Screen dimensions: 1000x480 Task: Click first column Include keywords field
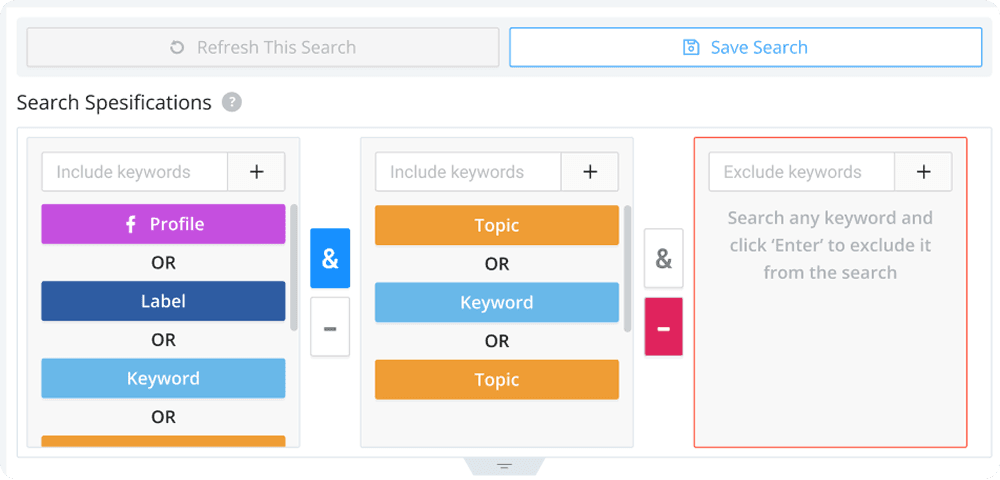click(135, 171)
